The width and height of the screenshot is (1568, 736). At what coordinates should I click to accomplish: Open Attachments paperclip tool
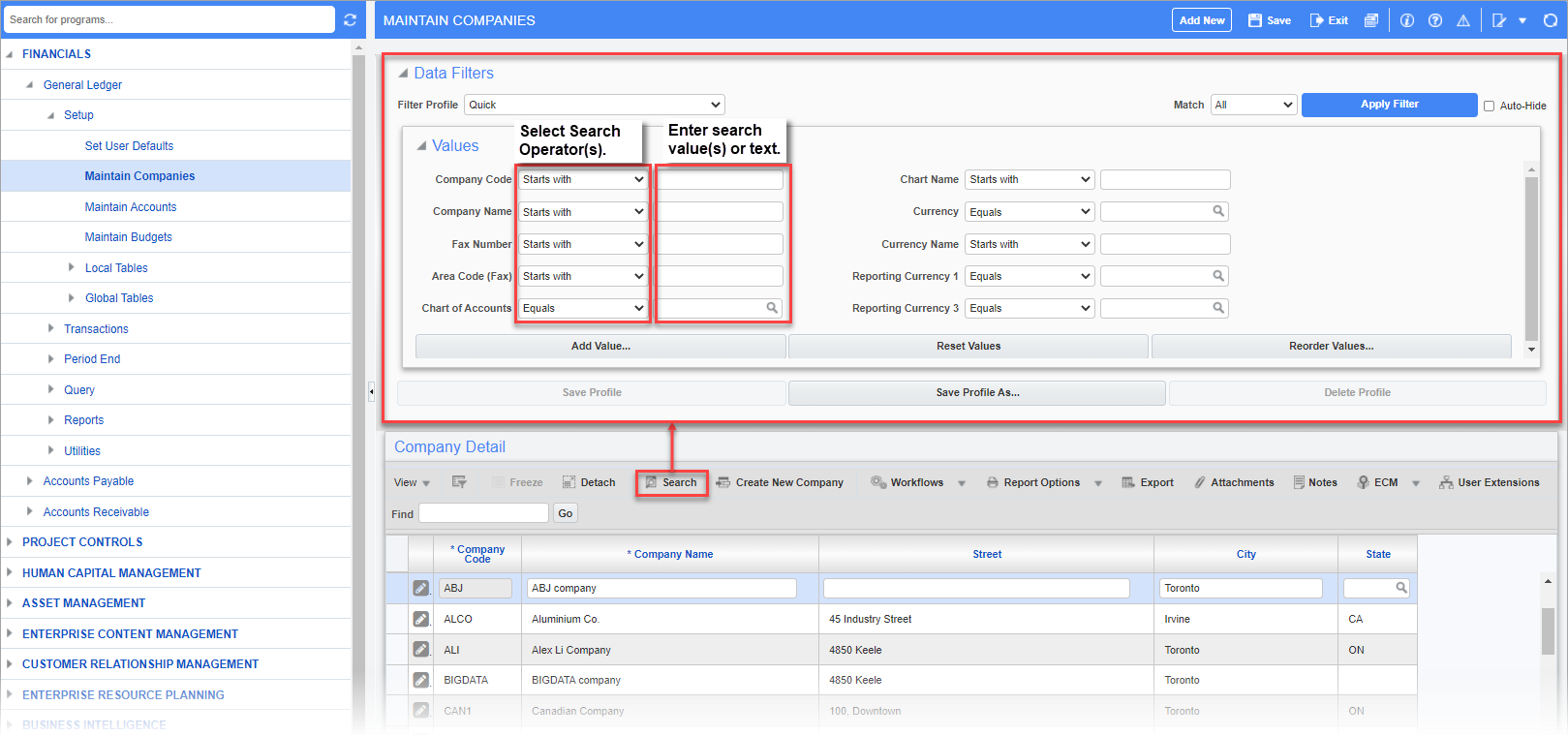1234,482
